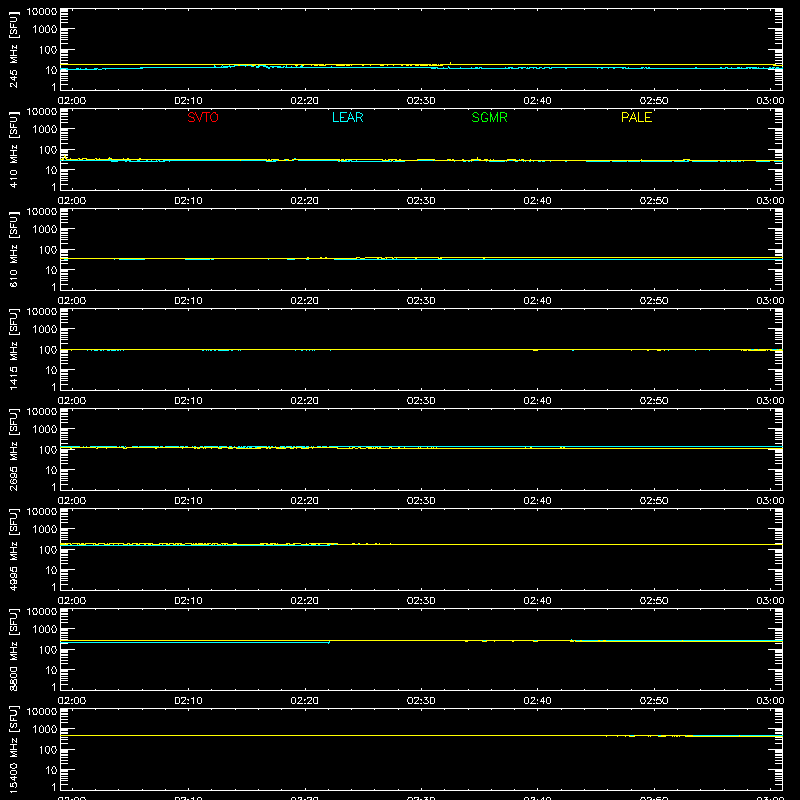Click the 1000 tick of the 15400 MHz plot
The height and width of the screenshot is (800, 800).
tap(45, 730)
